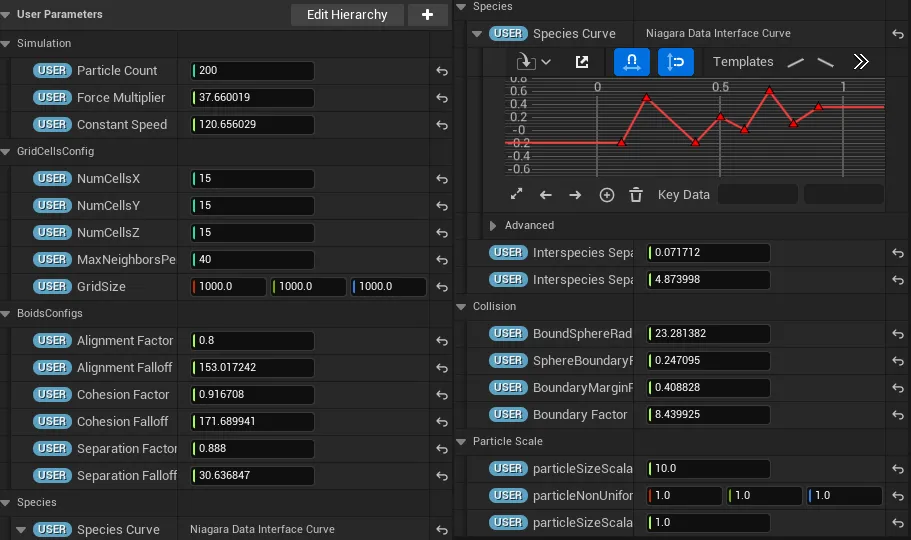Go to previous curve key
The width and height of the screenshot is (911, 540).
546,195
